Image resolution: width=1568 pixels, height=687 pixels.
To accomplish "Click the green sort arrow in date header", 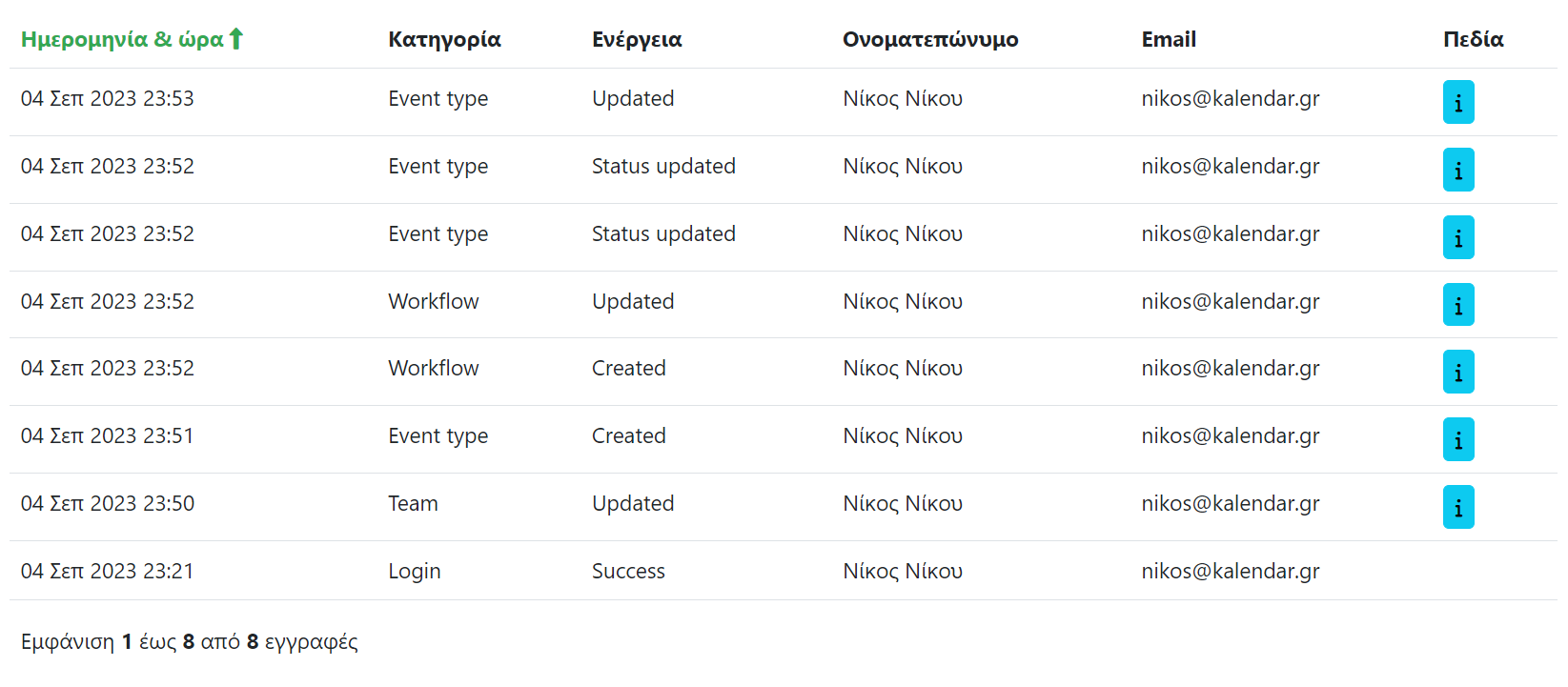I will 236,39.
